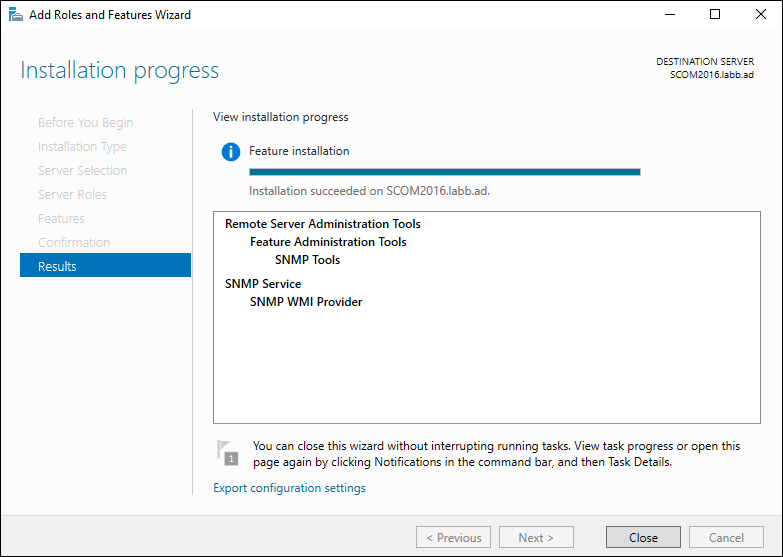The height and width of the screenshot is (557, 783).
Task: Click the notification flag icon near the wizard tip
Action: 228,453
